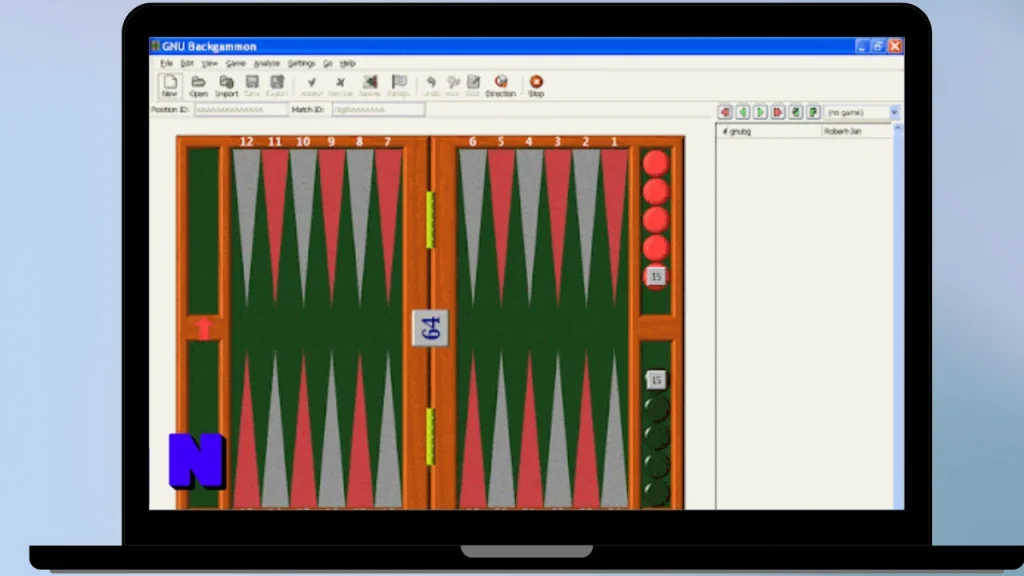Click the Double cube toolbar icon
Screen dimensions: 1024x576
pos(370,86)
